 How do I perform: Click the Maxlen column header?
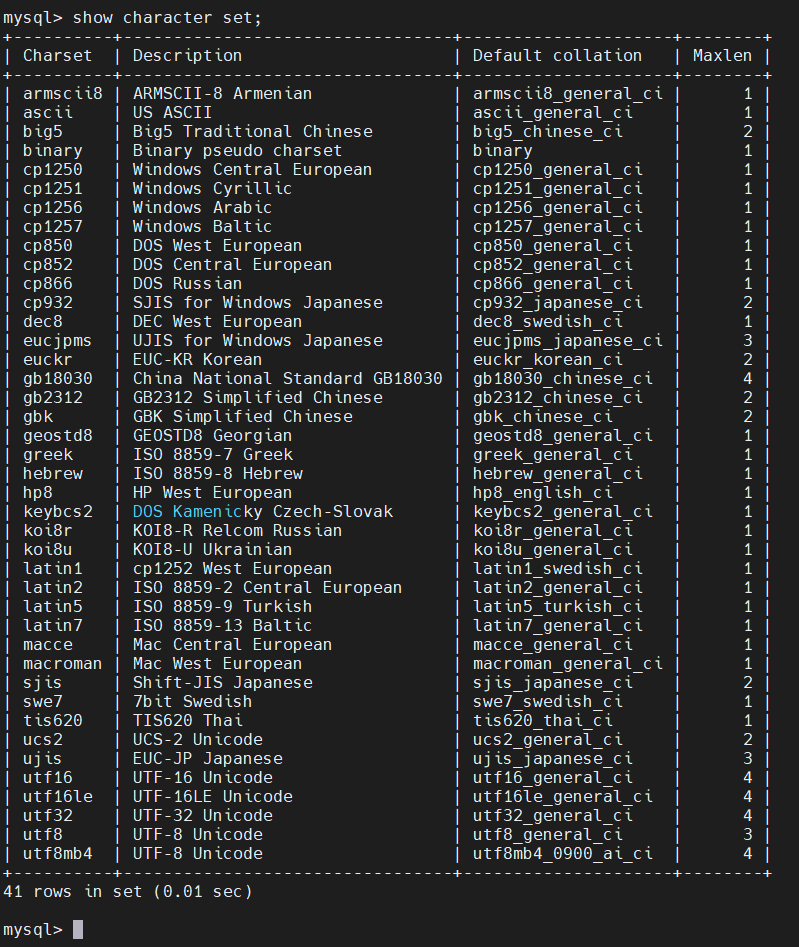(x=722, y=56)
